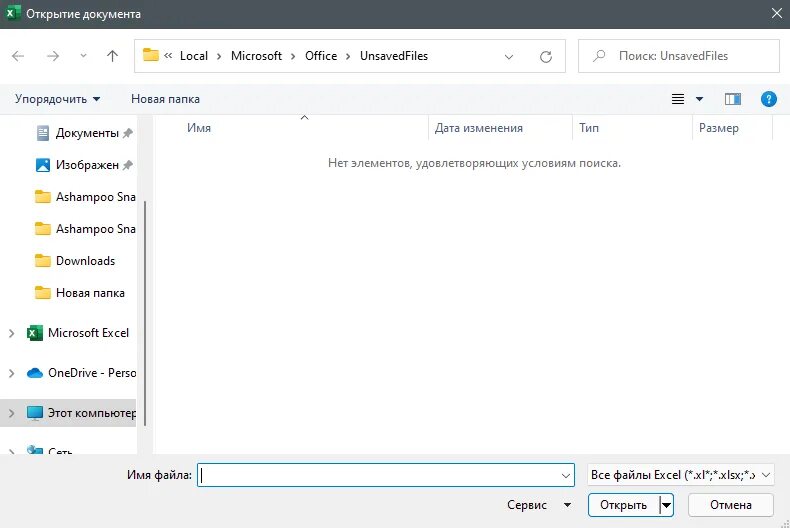The height and width of the screenshot is (528, 790).
Task: Click the Отмена button
Action: (731, 505)
